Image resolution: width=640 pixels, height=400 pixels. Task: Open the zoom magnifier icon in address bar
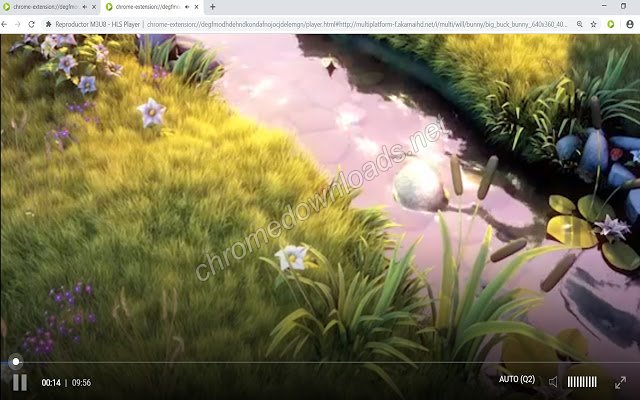(x=580, y=24)
